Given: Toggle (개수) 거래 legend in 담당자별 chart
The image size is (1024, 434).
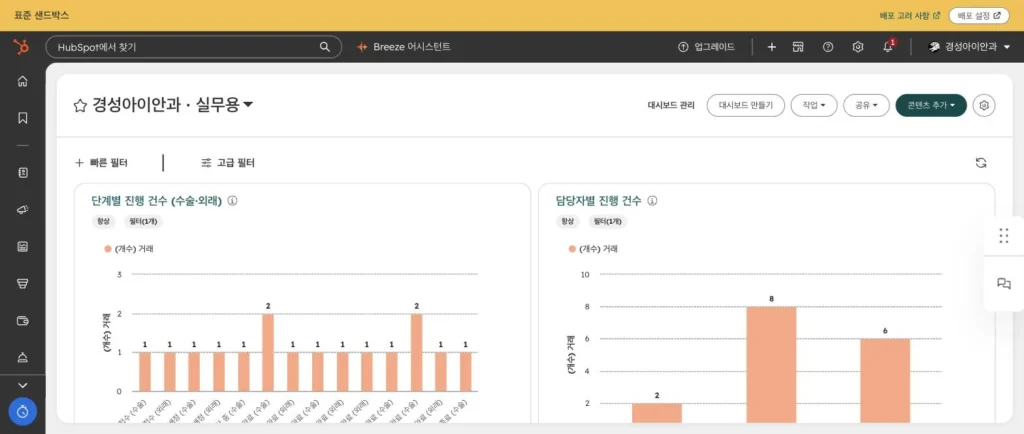Looking at the screenshot, I should click(593, 249).
